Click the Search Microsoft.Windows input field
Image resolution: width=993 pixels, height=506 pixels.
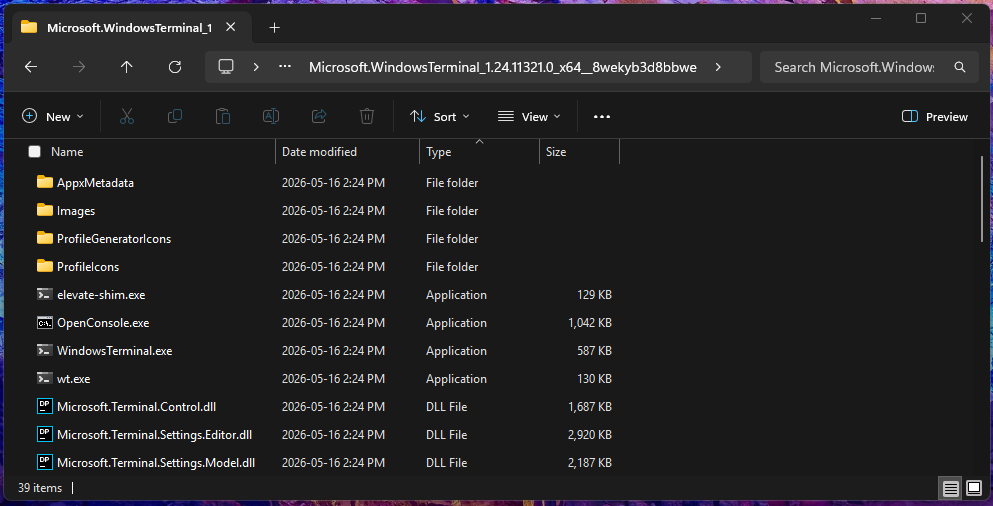pyautogui.click(x=856, y=67)
